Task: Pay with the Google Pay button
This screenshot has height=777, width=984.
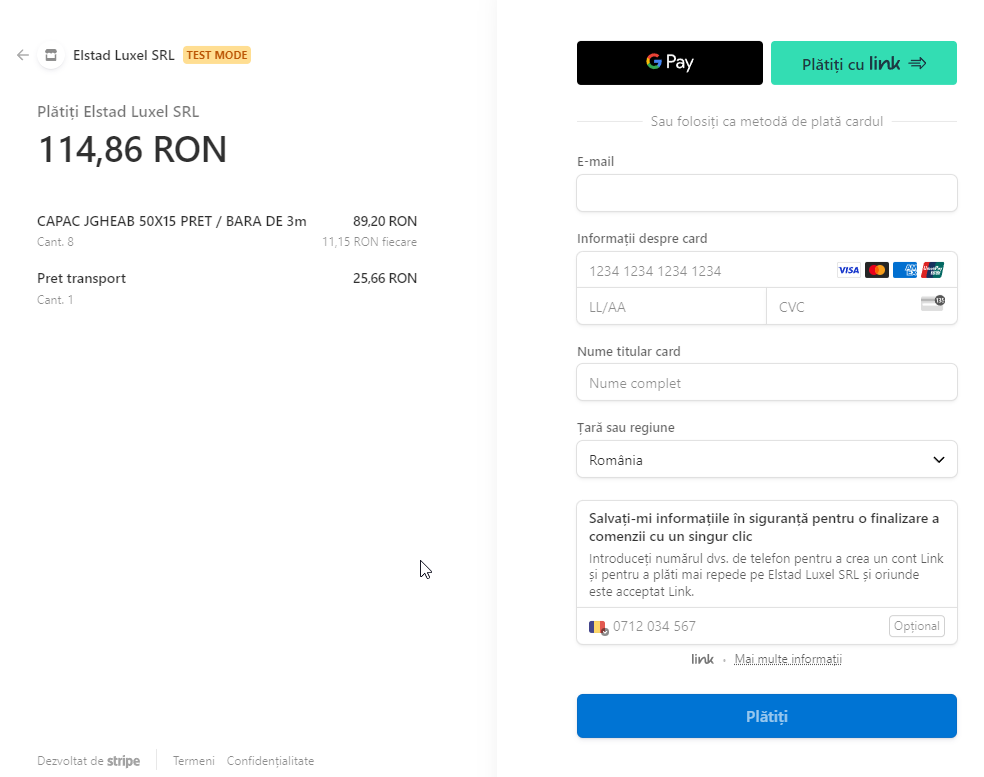Action: point(670,63)
